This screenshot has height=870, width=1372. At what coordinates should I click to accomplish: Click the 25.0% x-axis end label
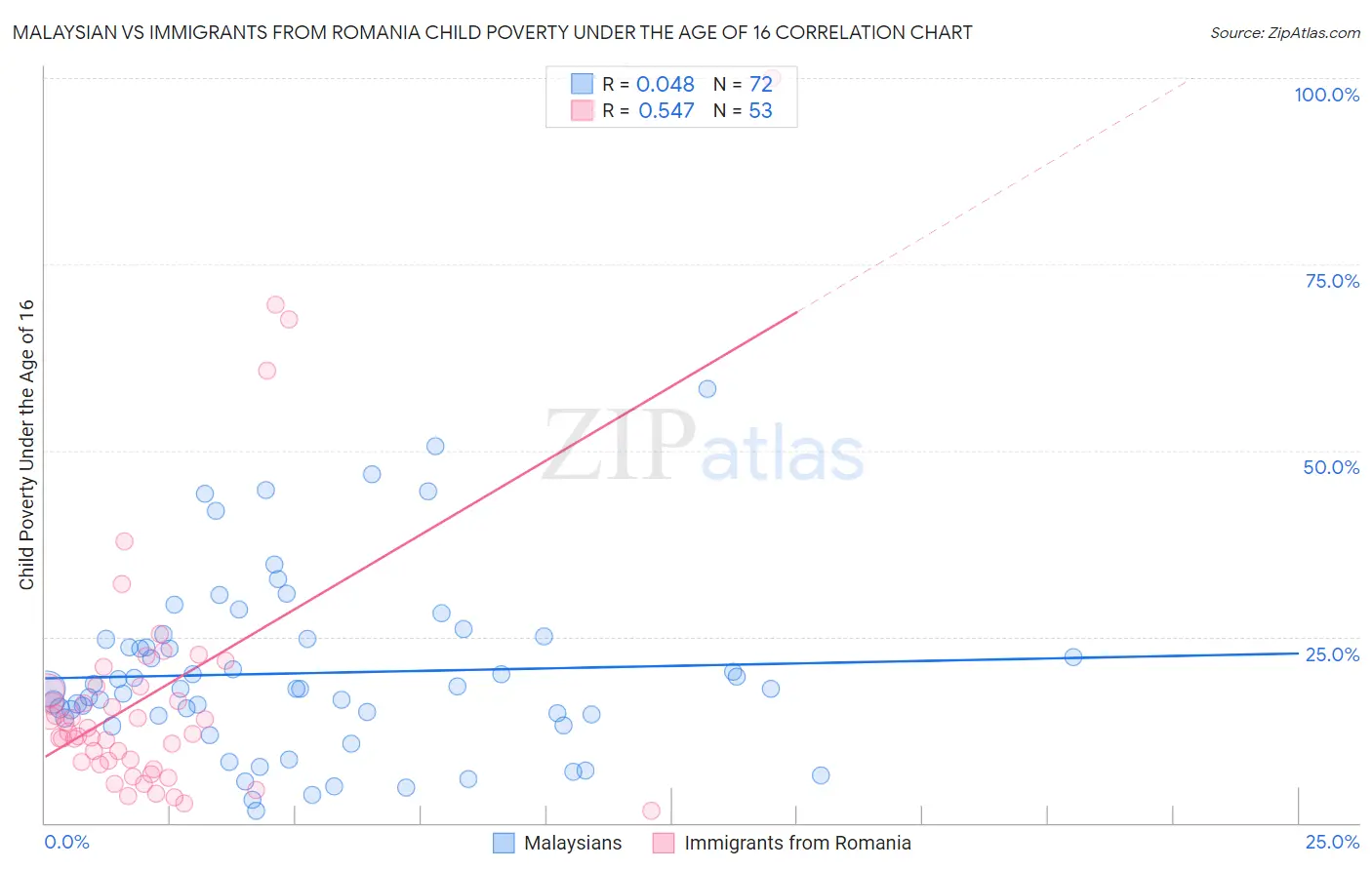pyautogui.click(x=1332, y=842)
